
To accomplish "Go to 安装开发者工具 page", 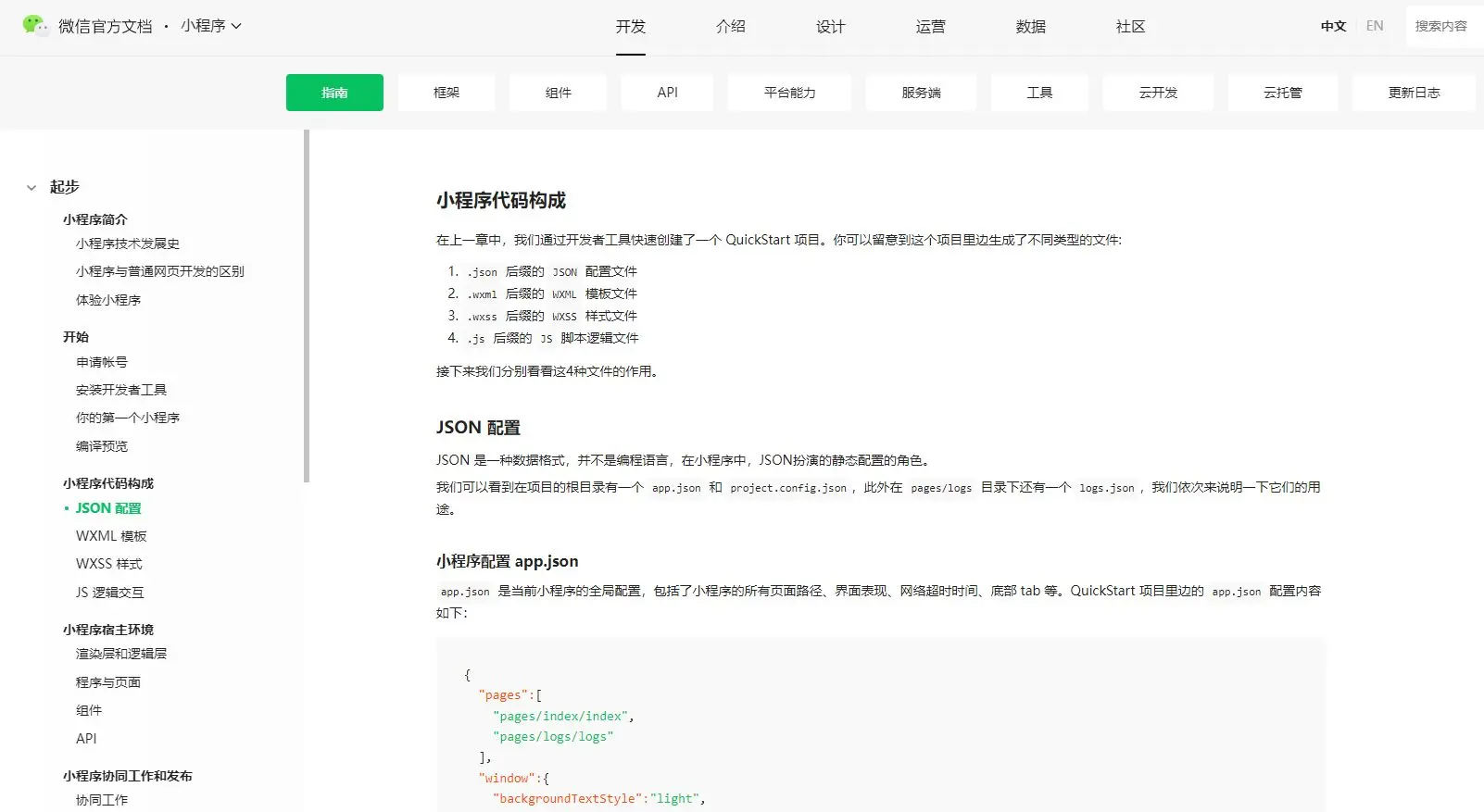I will pos(121,390).
